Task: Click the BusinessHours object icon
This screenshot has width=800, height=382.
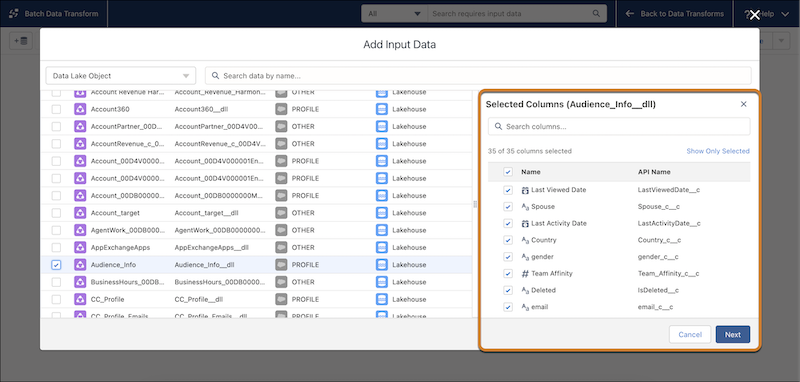Action: tap(80, 282)
